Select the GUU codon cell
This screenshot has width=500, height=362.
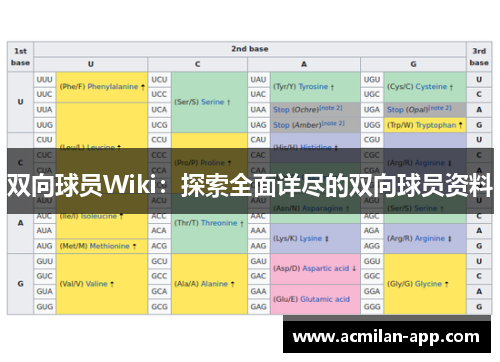click(x=45, y=261)
